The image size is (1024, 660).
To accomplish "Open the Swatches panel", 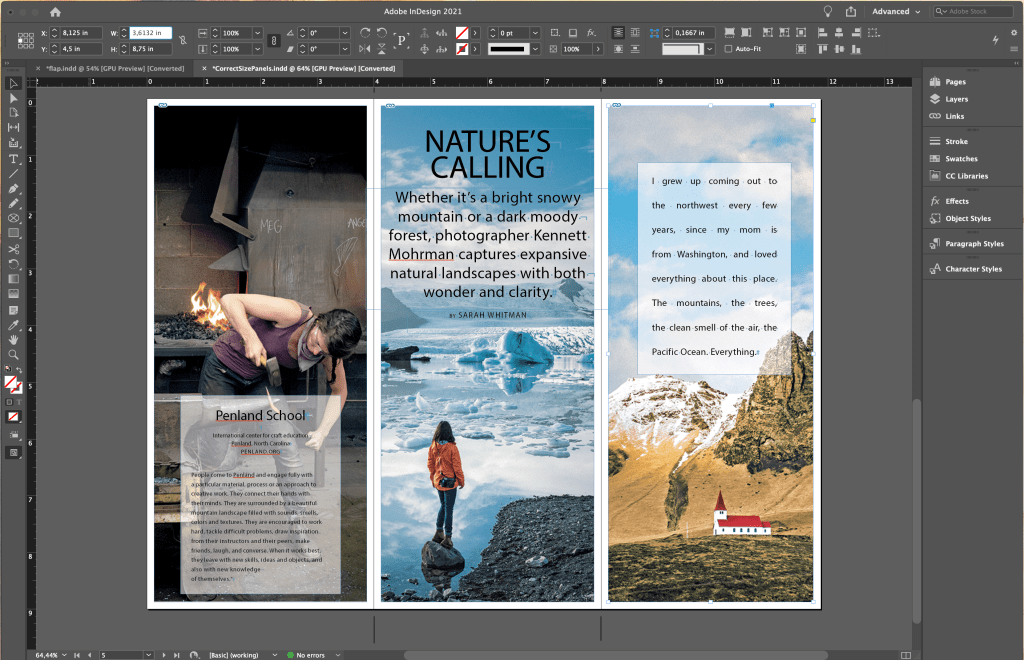I will pyautogui.click(x=961, y=159).
